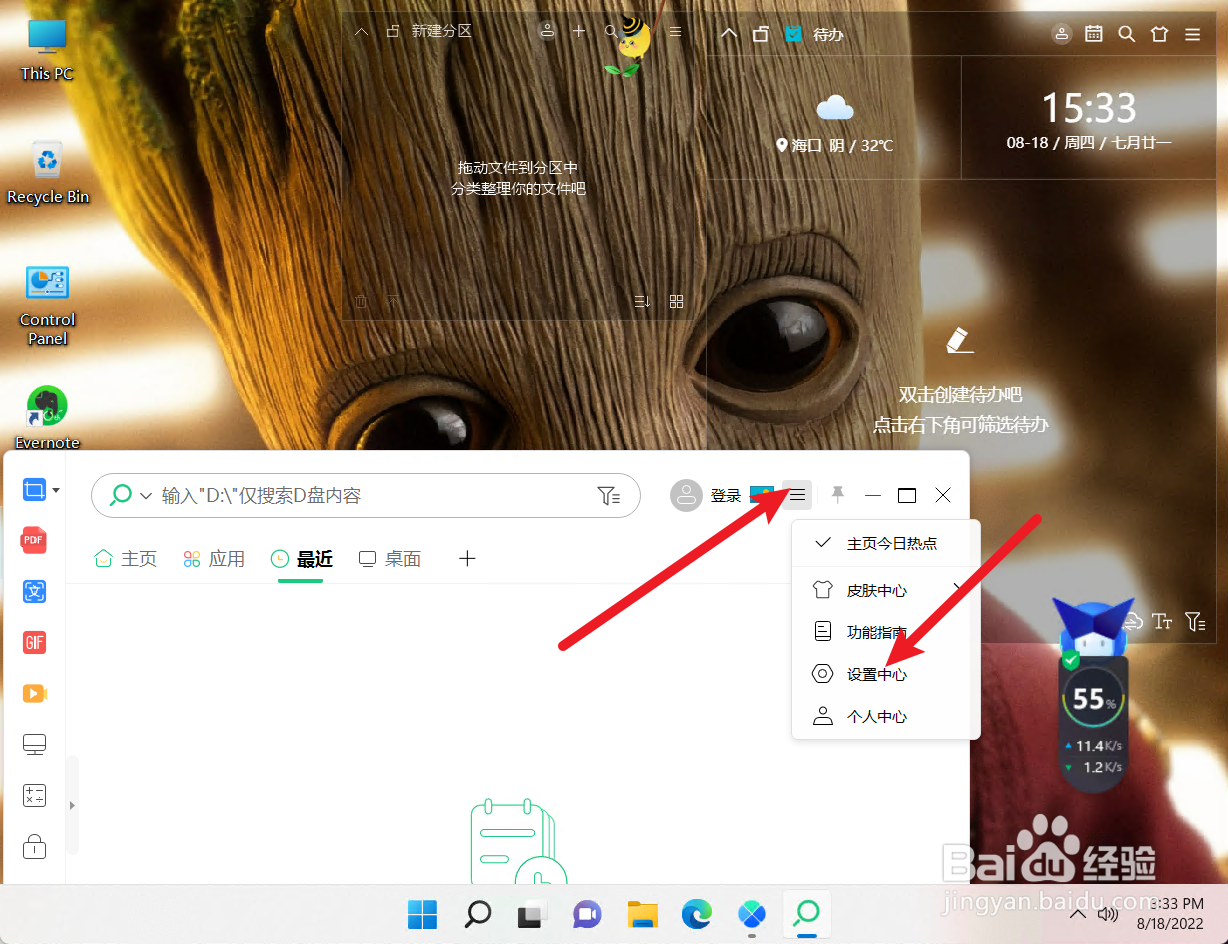1228x944 pixels.
Task: Open 设置中心 from the menu
Action: (x=886, y=674)
